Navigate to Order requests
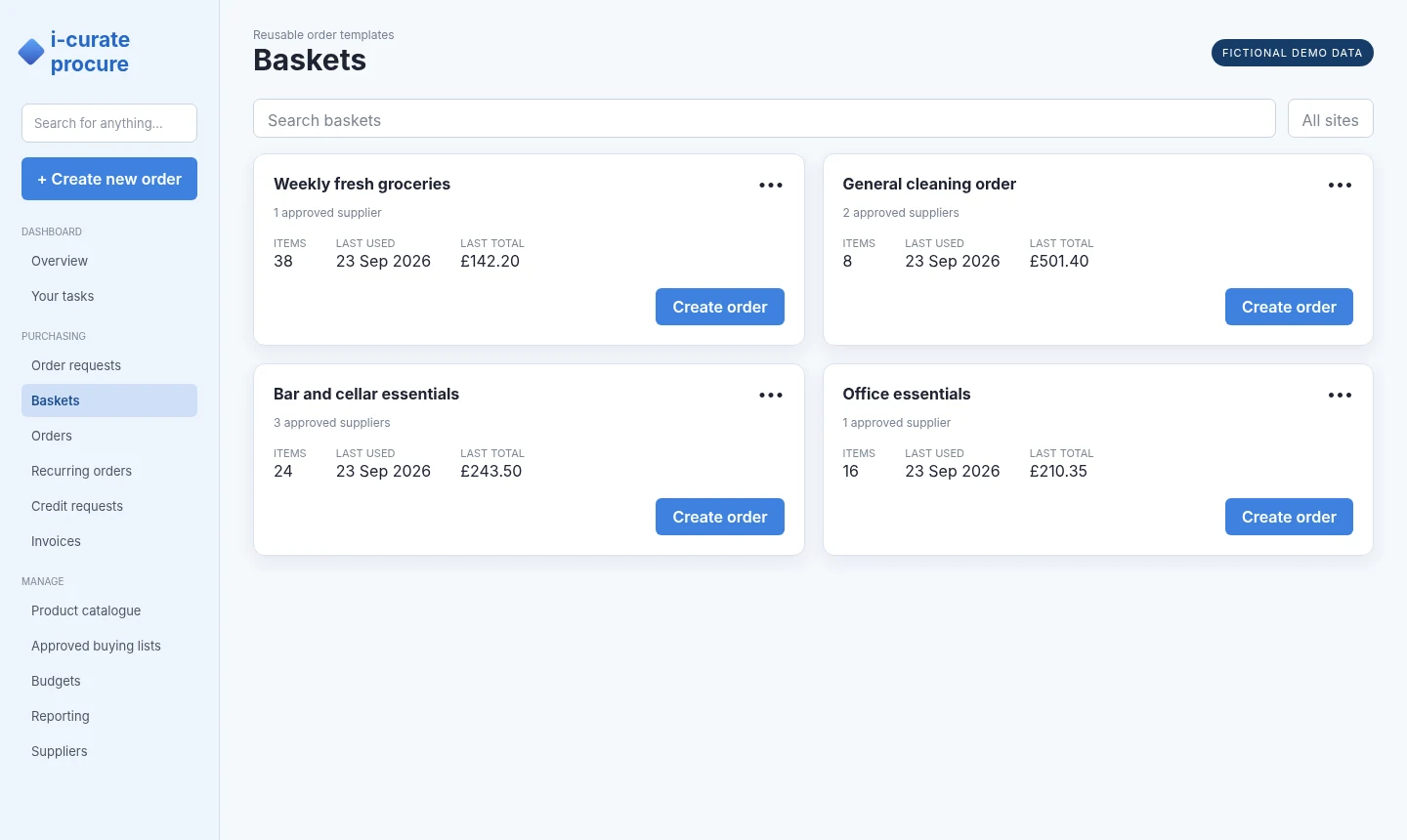1407x840 pixels. (x=109, y=365)
